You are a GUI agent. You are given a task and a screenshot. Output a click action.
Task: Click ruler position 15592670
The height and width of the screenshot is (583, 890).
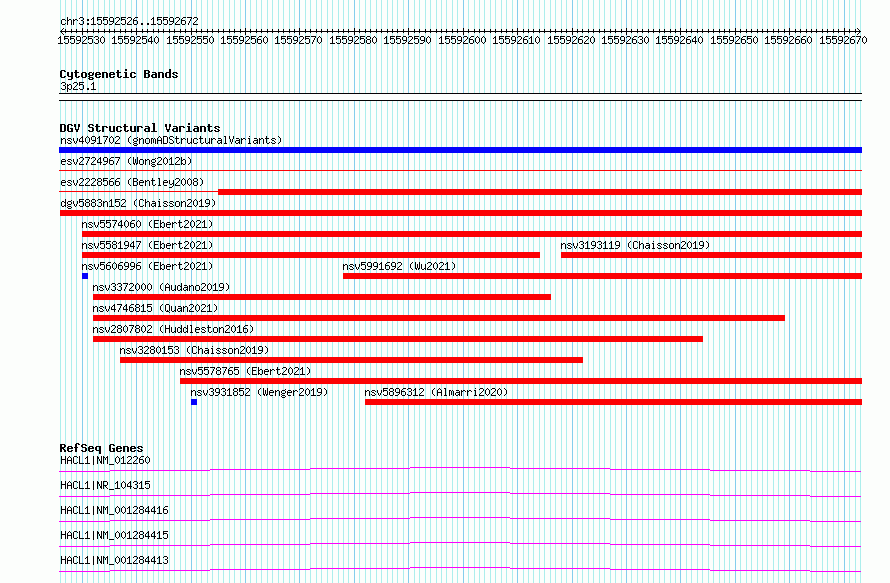click(843, 40)
